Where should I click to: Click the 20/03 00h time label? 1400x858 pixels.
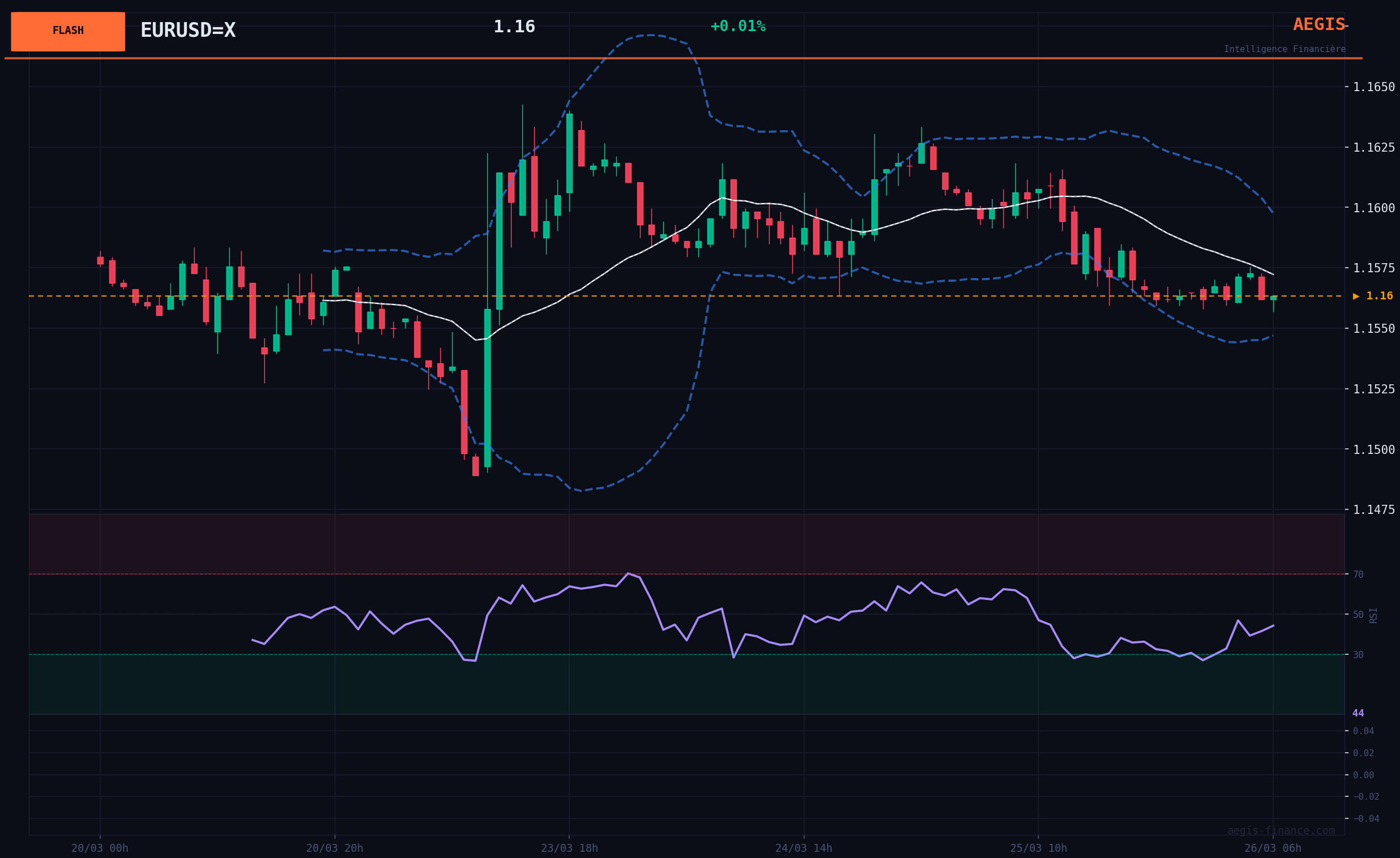coord(100,848)
